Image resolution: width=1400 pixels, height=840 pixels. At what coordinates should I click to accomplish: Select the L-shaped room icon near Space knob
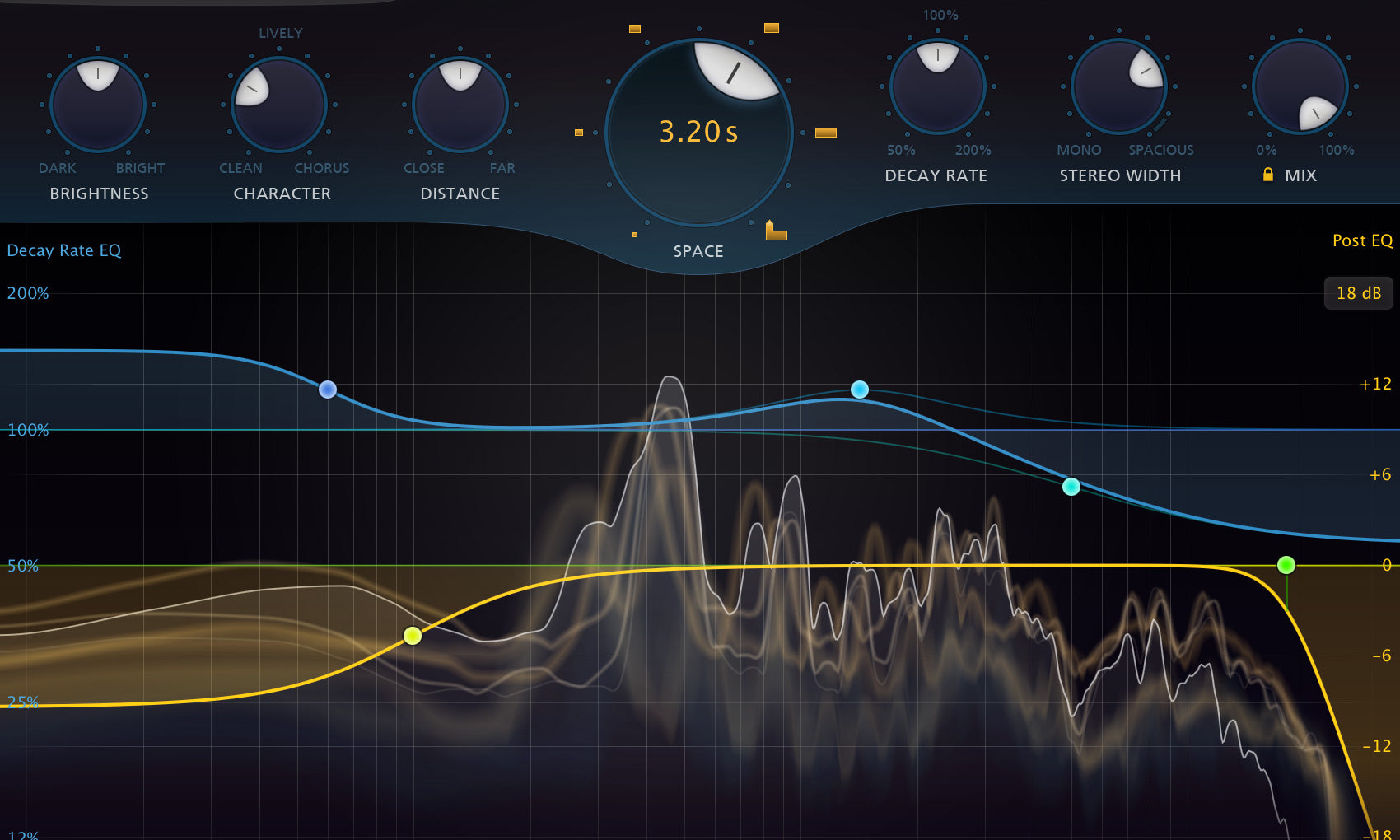776,231
